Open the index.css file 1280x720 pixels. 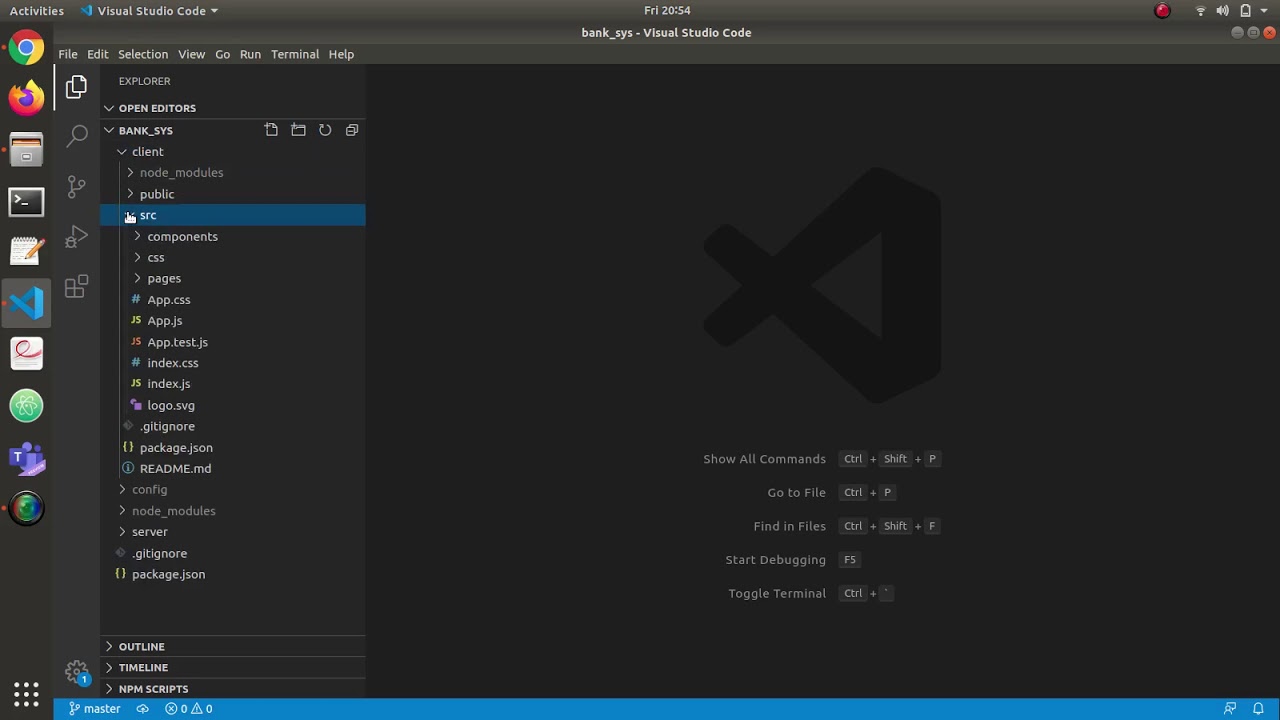point(233,363)
